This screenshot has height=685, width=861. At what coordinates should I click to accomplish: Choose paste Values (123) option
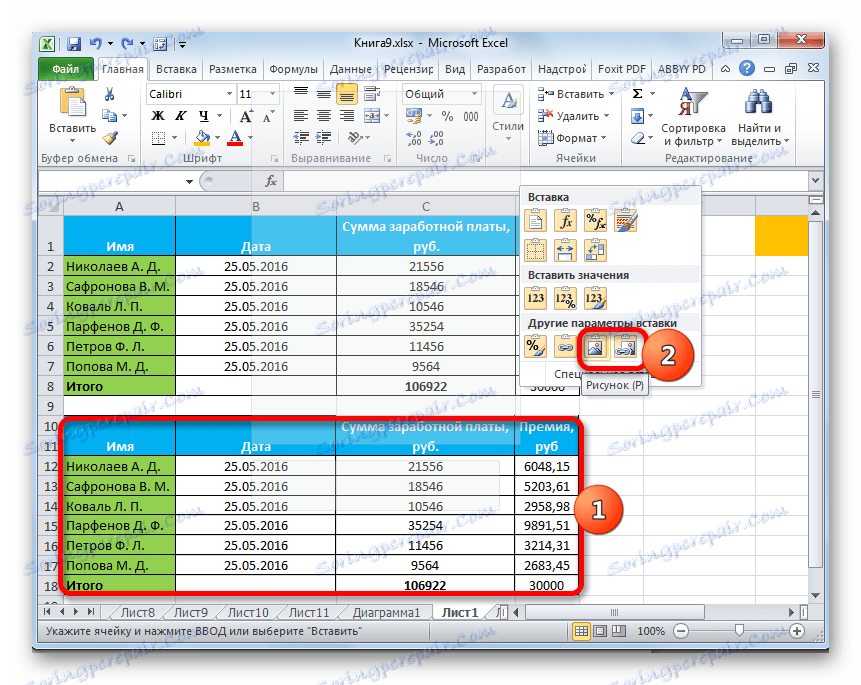pyautogui.click(x=536, y=296)
